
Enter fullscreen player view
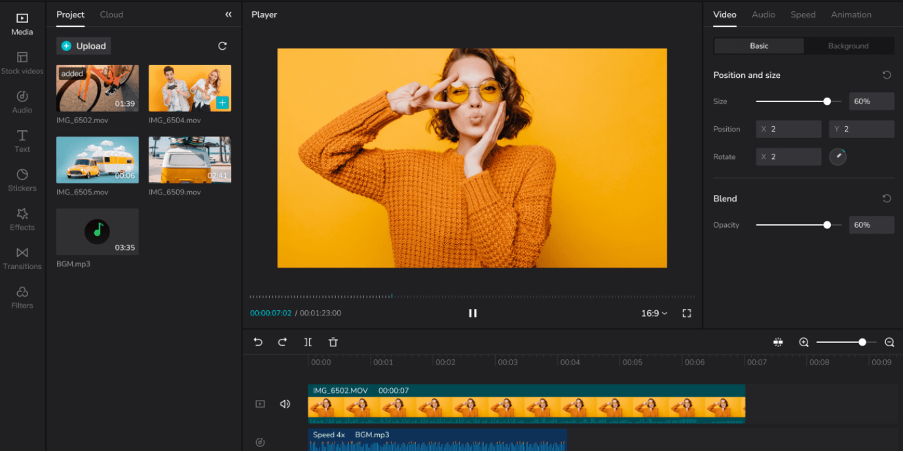(x=687, y=313)
